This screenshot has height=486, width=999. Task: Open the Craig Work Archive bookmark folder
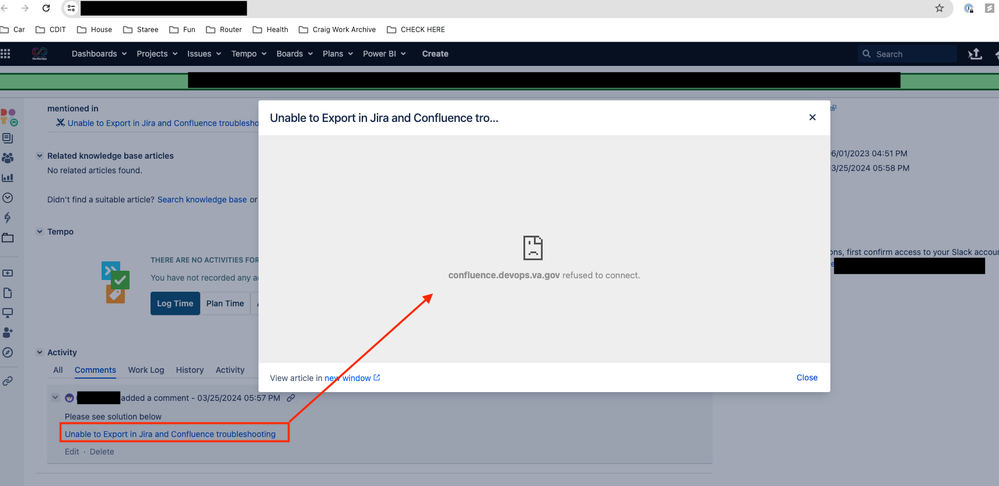coord(336,29)
